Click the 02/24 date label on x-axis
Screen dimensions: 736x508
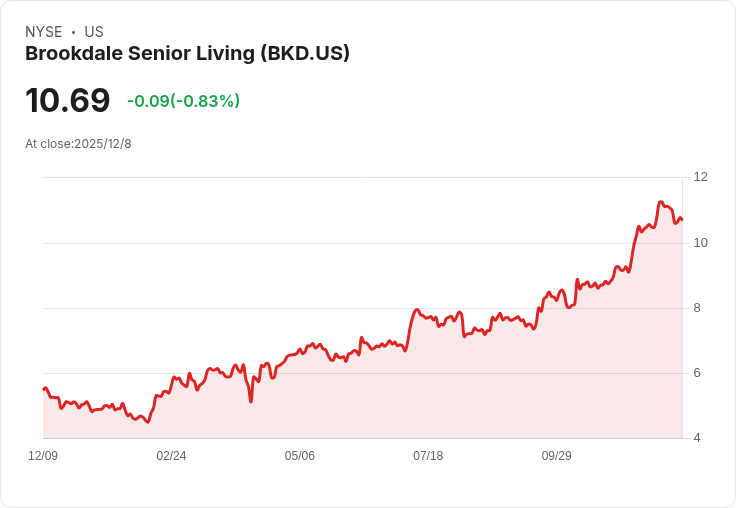[171, 456]
